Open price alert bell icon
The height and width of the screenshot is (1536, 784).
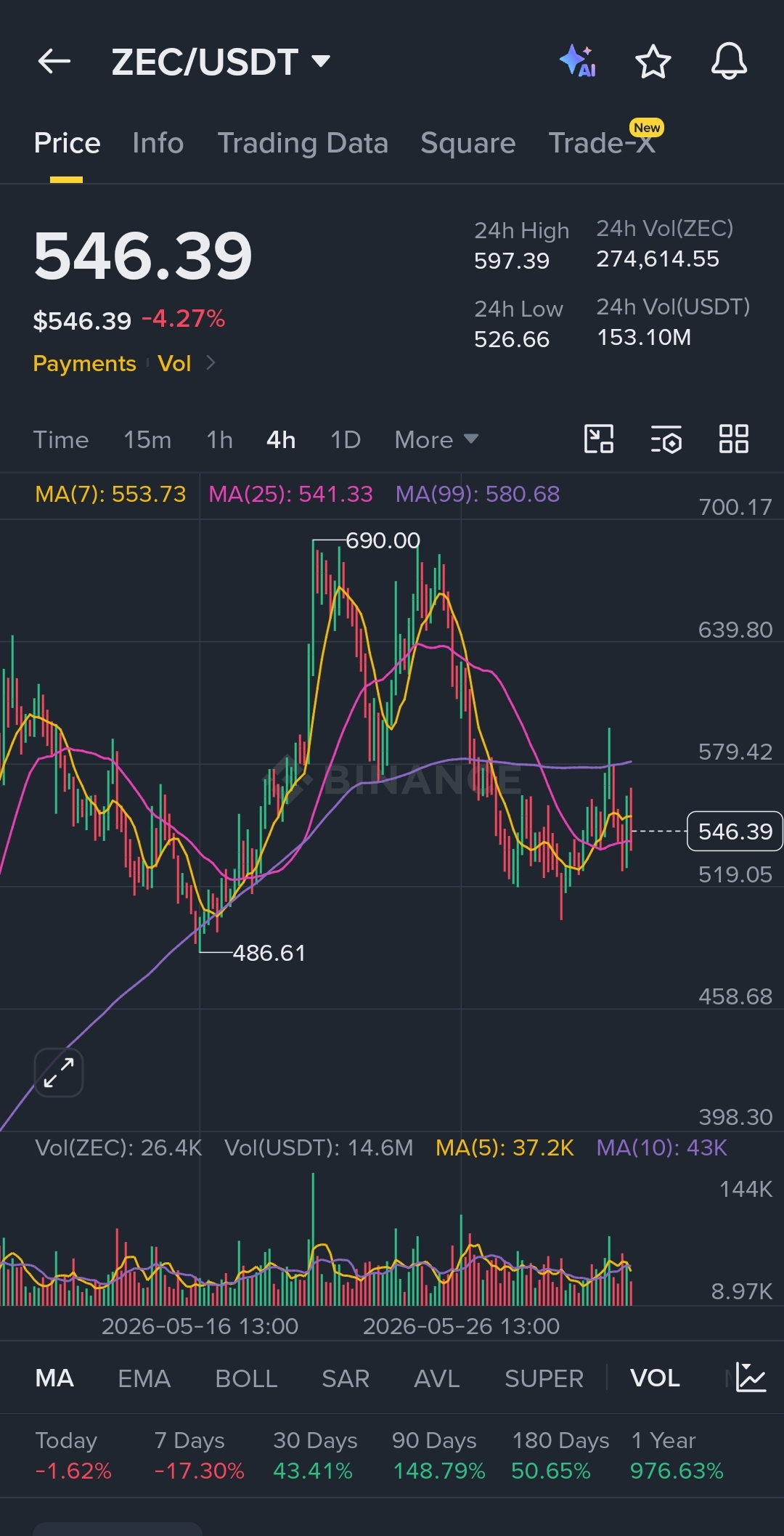coord(729,61)
